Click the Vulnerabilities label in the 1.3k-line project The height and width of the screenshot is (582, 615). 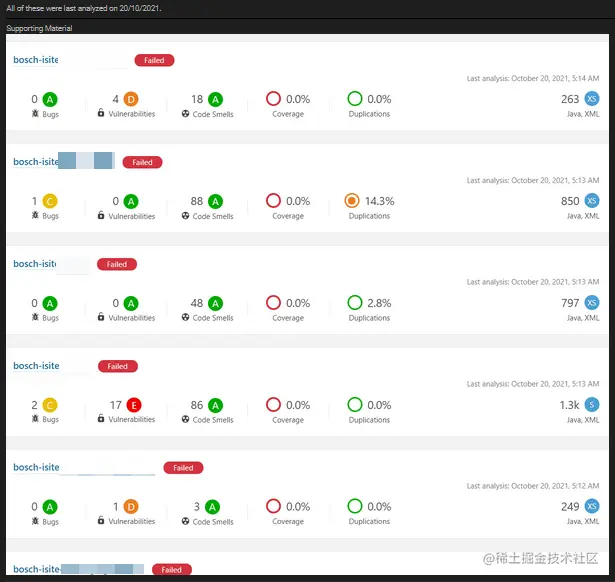point(131,419)
